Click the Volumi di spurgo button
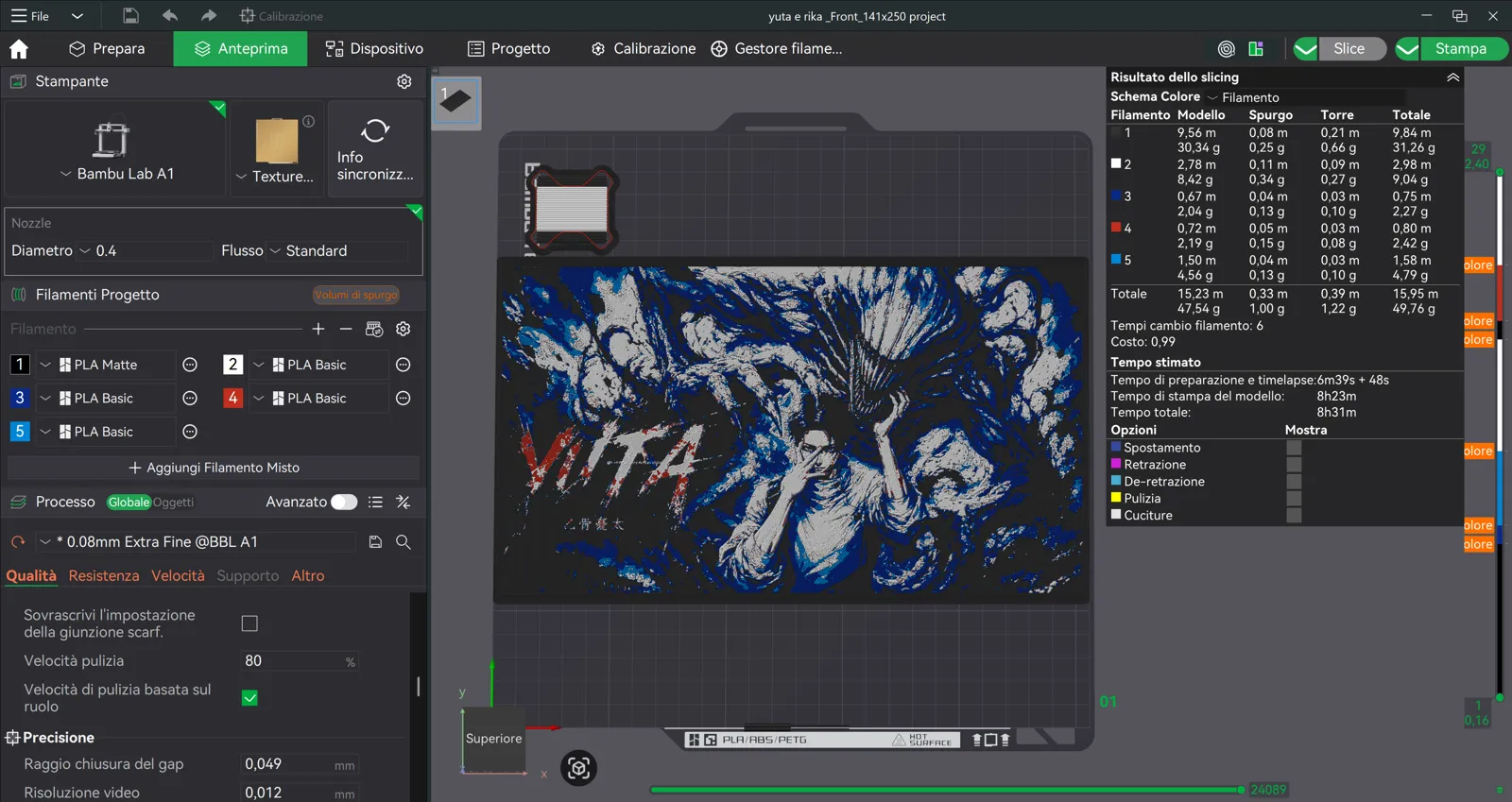 click(x=356, y=295)
